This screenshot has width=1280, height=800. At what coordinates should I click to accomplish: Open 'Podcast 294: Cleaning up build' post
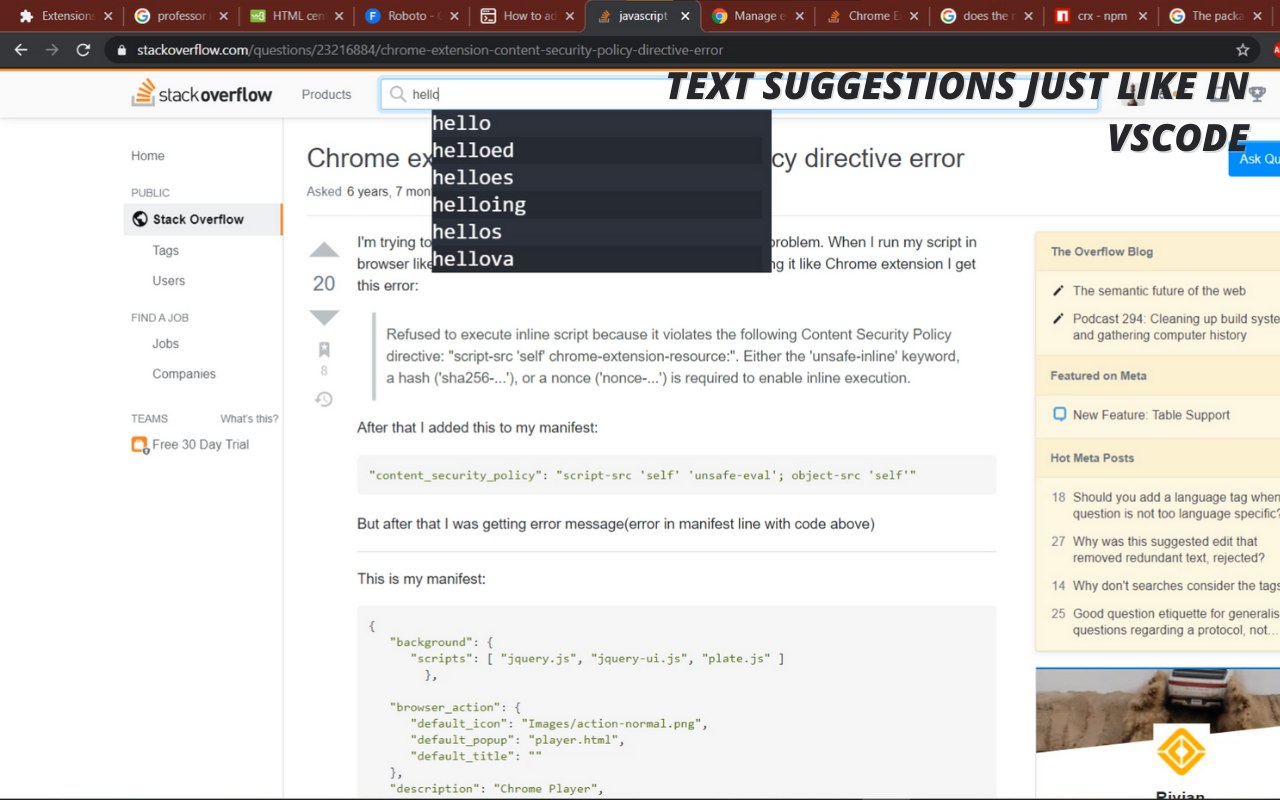tap(1176, 327)
